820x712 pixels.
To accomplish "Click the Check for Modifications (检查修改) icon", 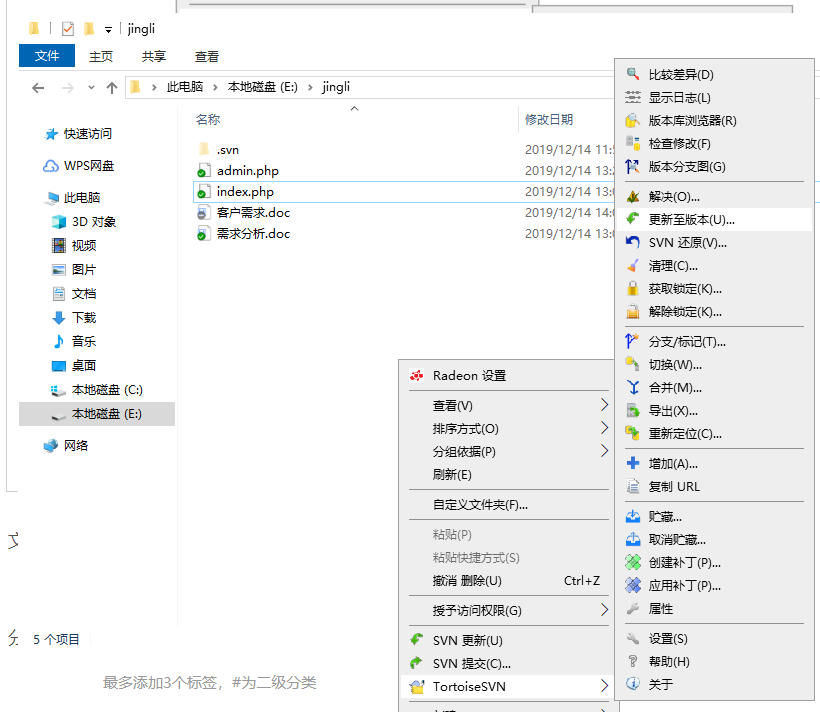I will tap(633, 143).
